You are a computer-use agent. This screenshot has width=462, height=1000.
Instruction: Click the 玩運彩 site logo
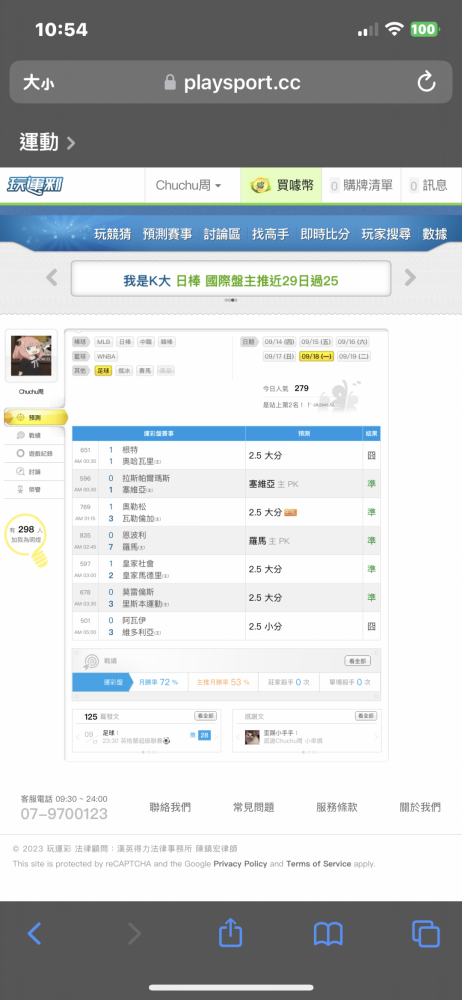[34, 186]
